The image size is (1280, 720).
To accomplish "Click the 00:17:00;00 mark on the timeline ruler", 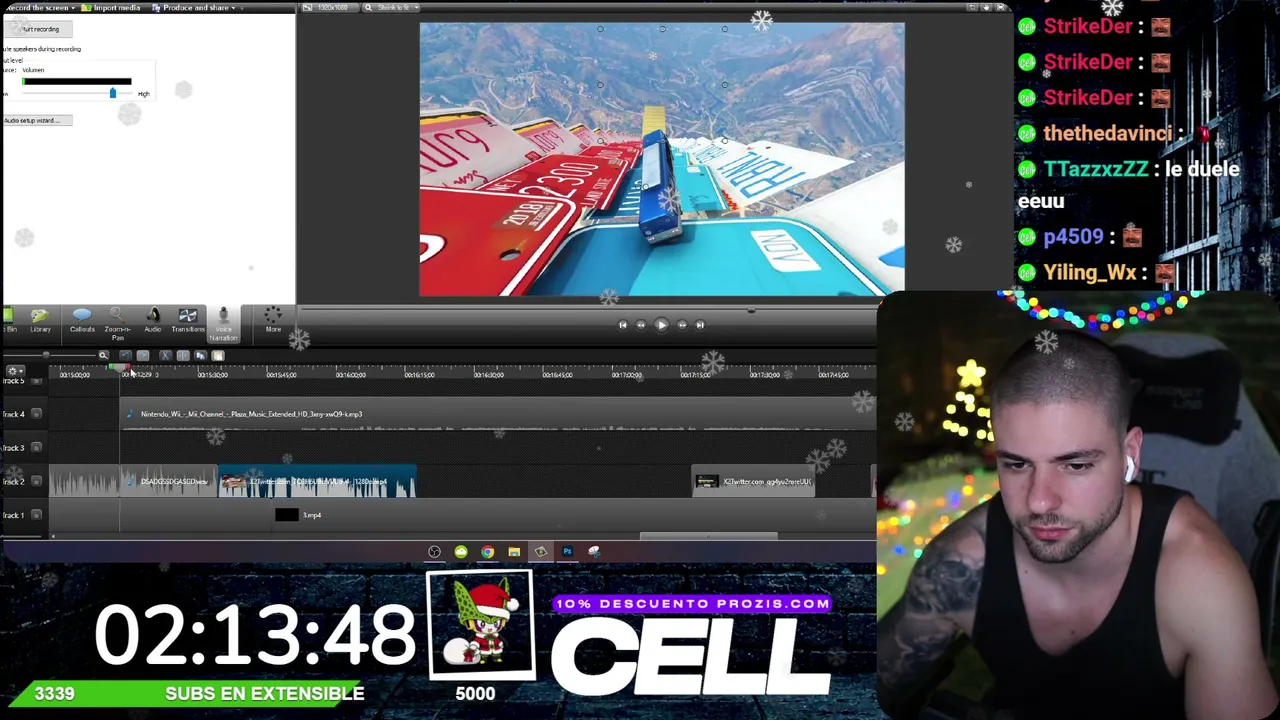I will (626, 375).
